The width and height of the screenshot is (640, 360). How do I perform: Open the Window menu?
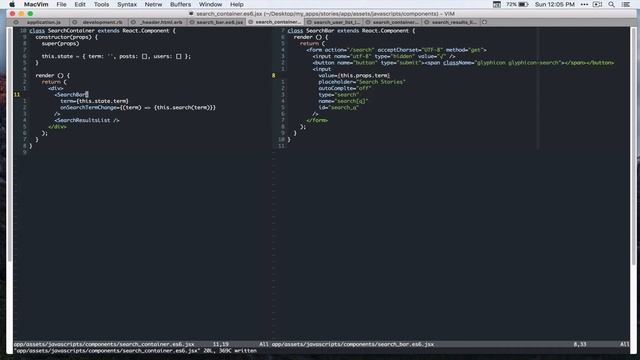[x=210, y=4]
